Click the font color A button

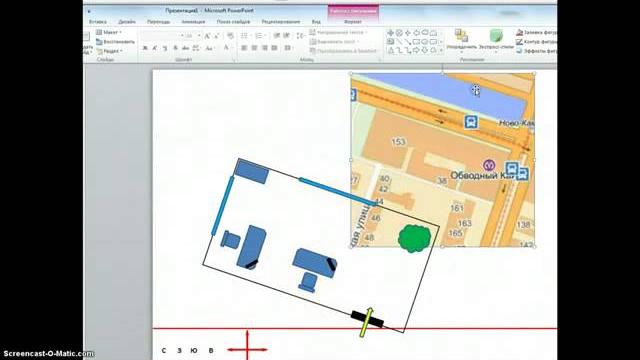click(x=226, y=48)
